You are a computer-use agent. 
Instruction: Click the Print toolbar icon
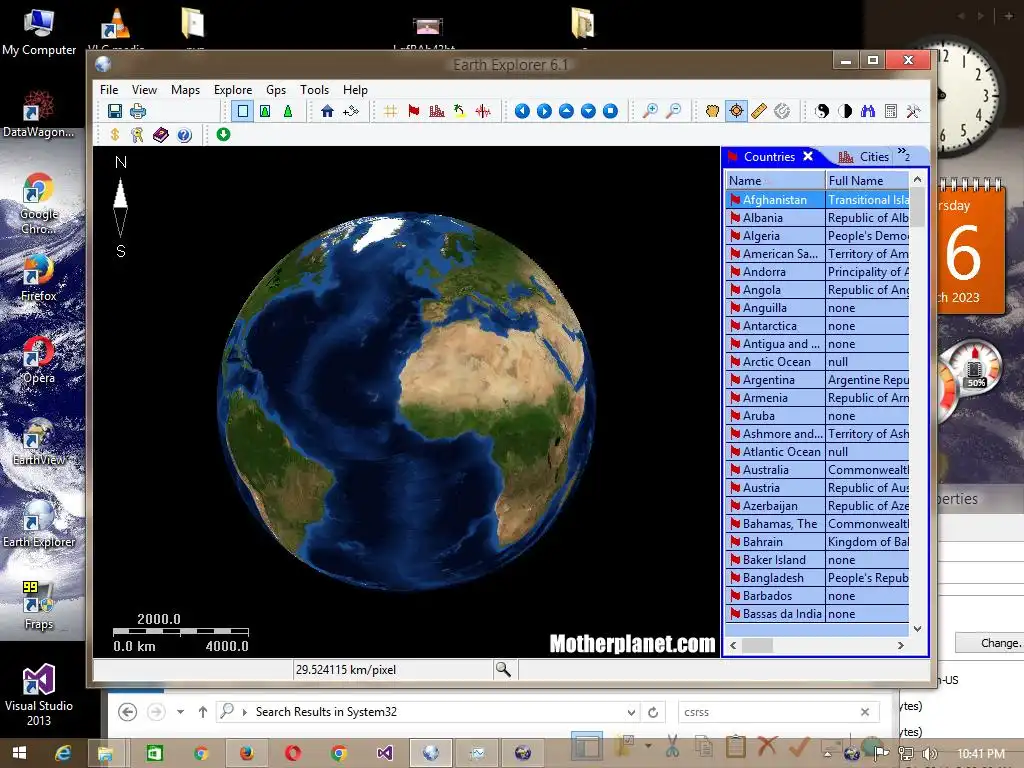pyautogui.click(x=138, y=111)
